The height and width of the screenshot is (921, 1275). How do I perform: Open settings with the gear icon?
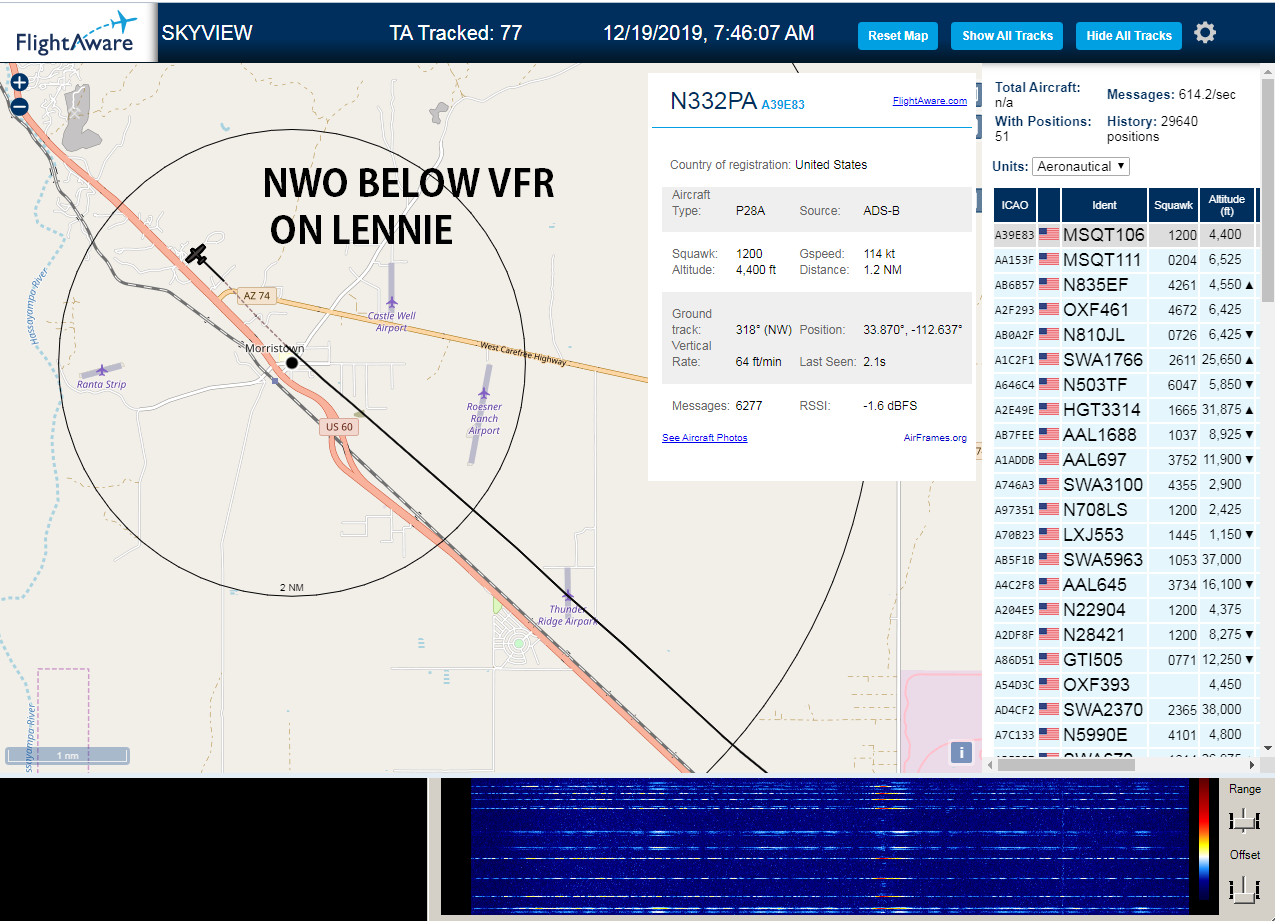coord(1205,33)
